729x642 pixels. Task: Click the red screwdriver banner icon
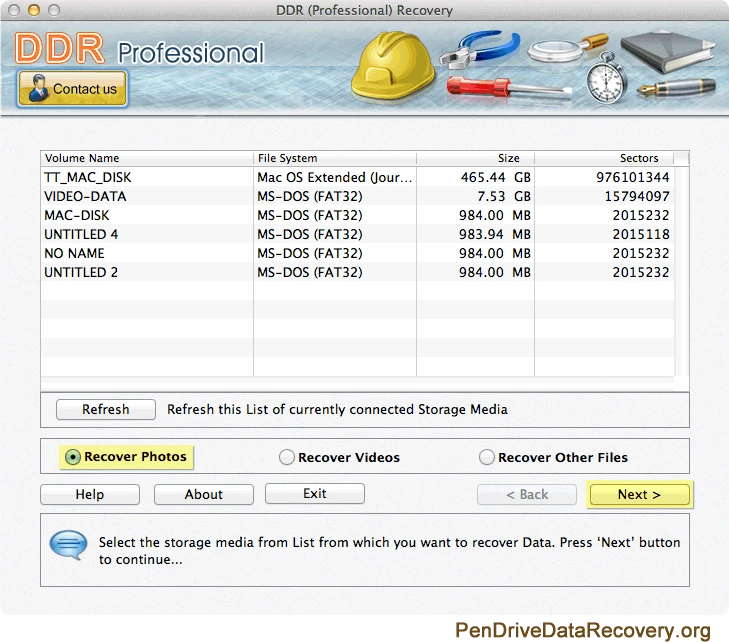pyautogui.click(x=509, y=87)
